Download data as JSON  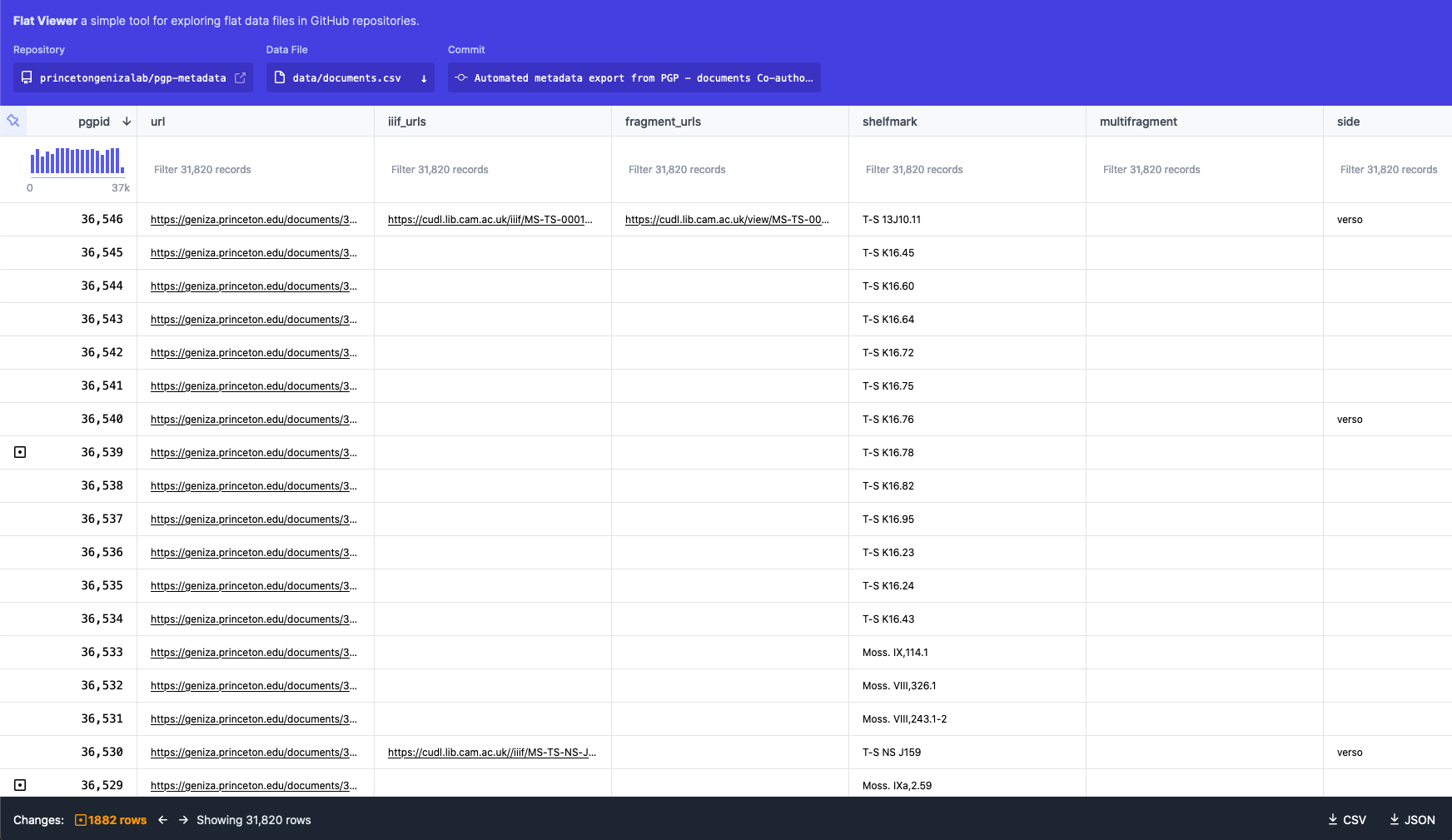click(x=1412, y=820)
